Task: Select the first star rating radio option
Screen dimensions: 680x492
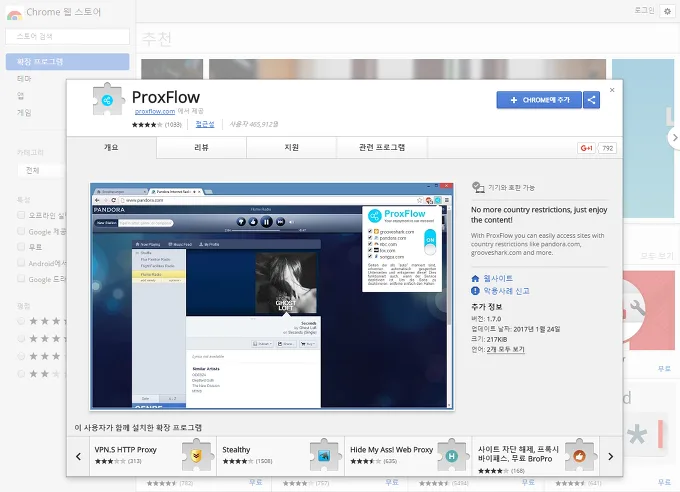Action: (21, 321)
